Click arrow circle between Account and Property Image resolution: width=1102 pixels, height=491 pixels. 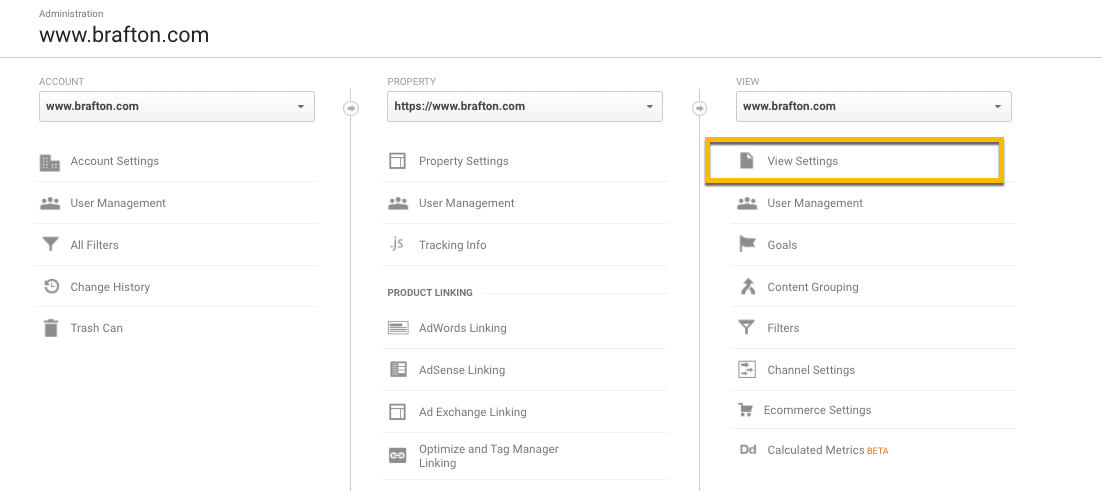click(x=351, y=108)
